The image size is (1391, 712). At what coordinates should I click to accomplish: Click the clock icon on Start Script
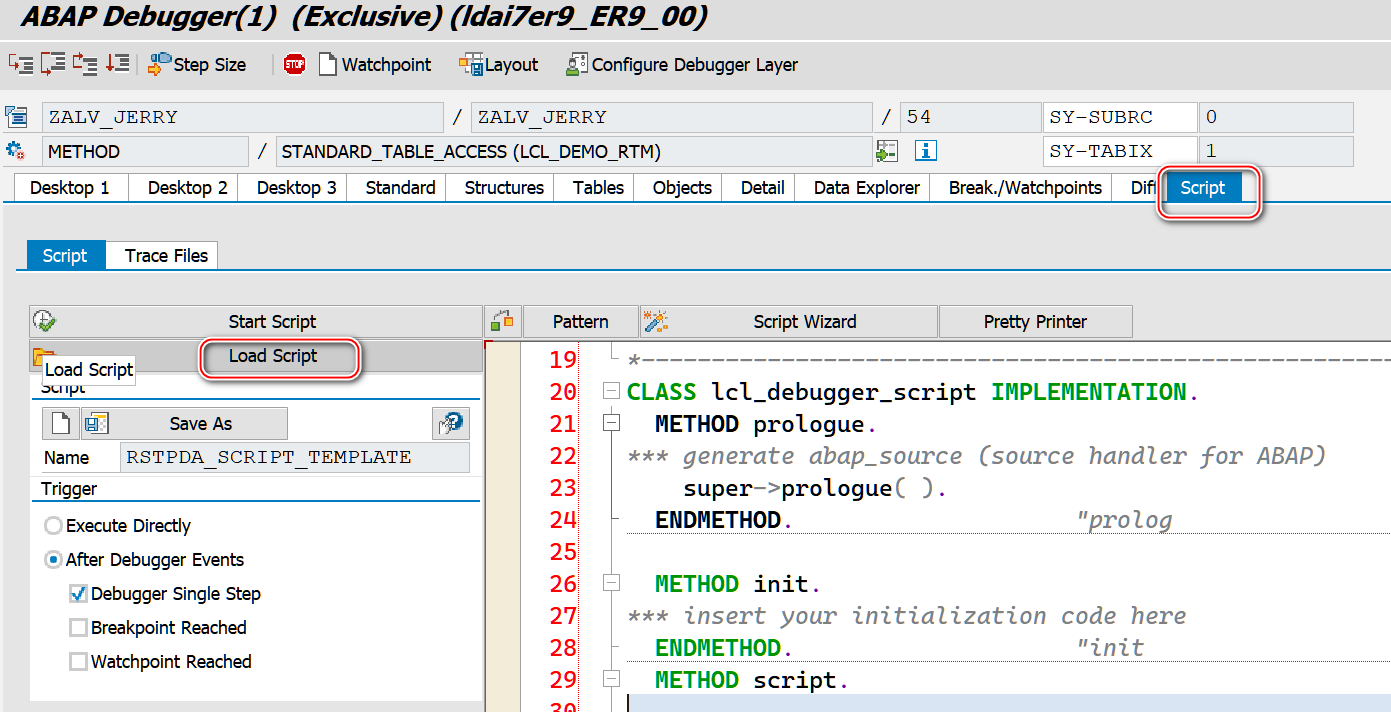pyautogui.click(x=44, y=321)
